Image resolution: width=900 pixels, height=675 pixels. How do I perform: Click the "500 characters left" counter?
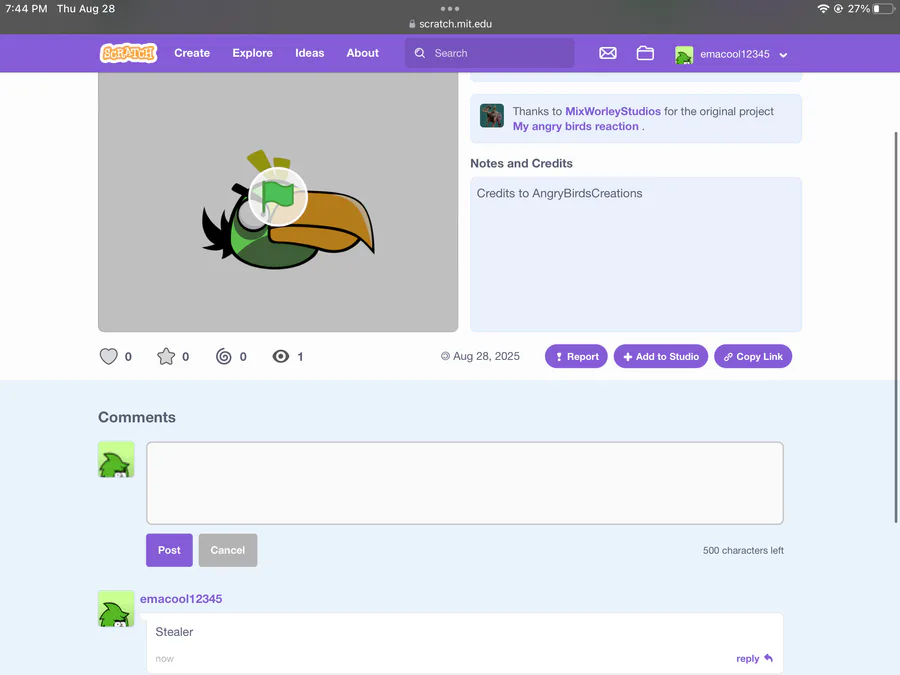[743, 550]
